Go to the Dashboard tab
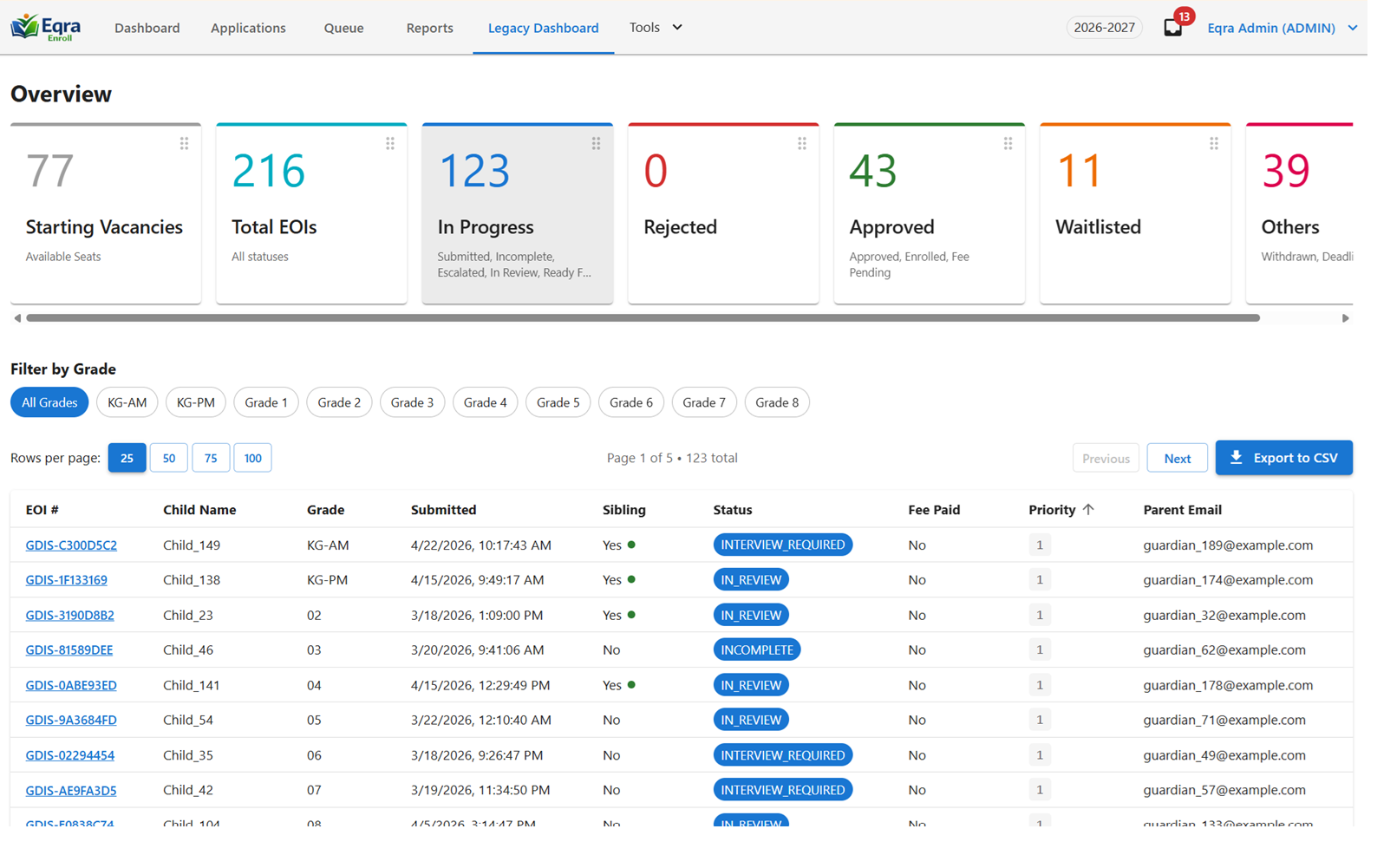1377x868 pixels. click(x=147, y=28)
